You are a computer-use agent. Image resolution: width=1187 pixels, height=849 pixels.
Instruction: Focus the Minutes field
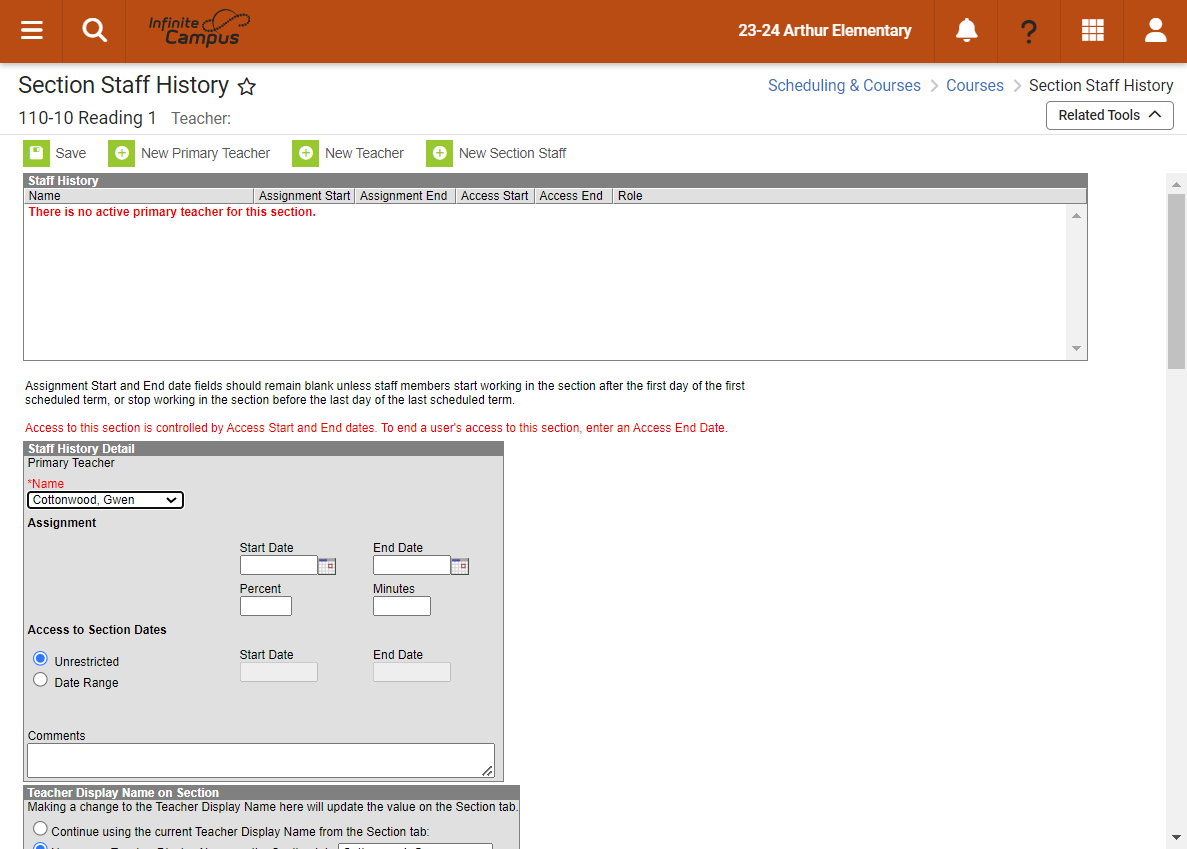coord(402,606)
